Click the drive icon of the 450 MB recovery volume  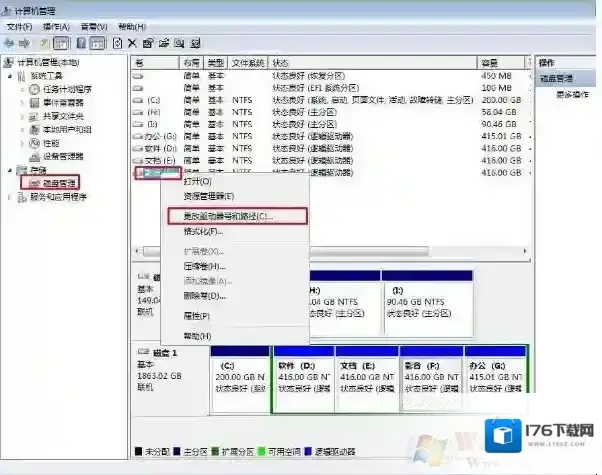[138, 76]
